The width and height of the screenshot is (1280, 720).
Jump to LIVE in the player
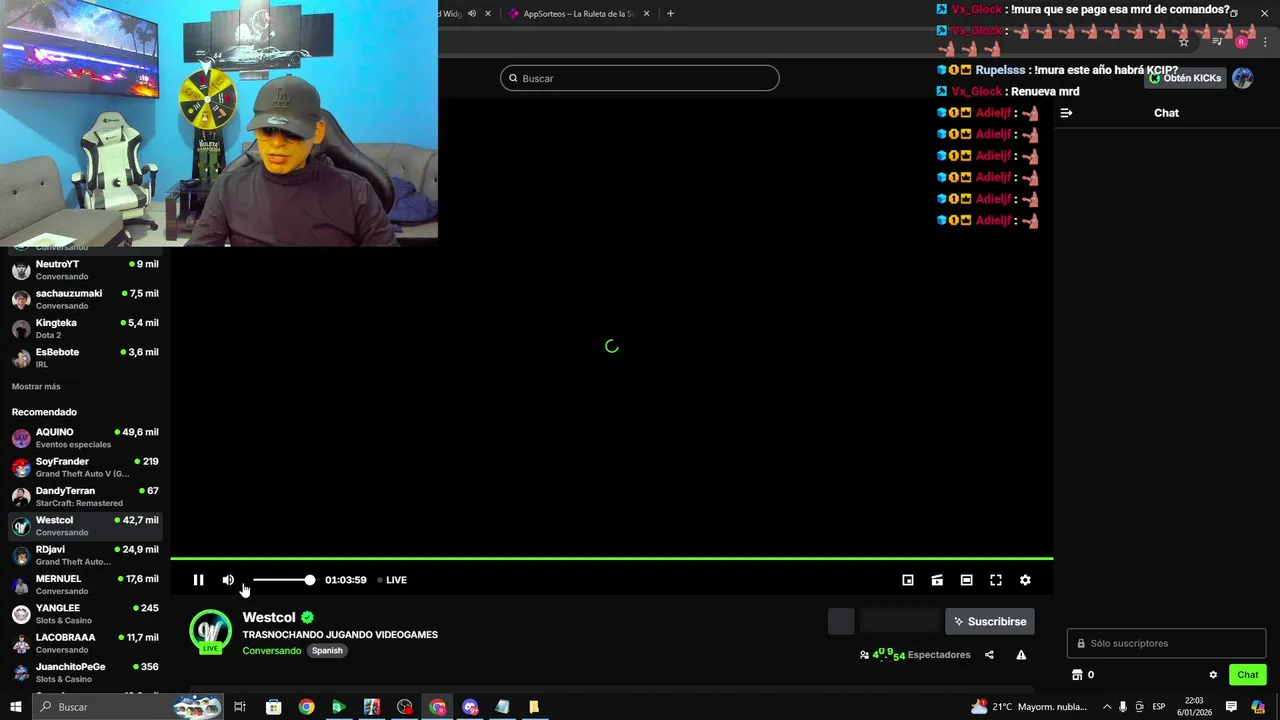tap(392, 580)
